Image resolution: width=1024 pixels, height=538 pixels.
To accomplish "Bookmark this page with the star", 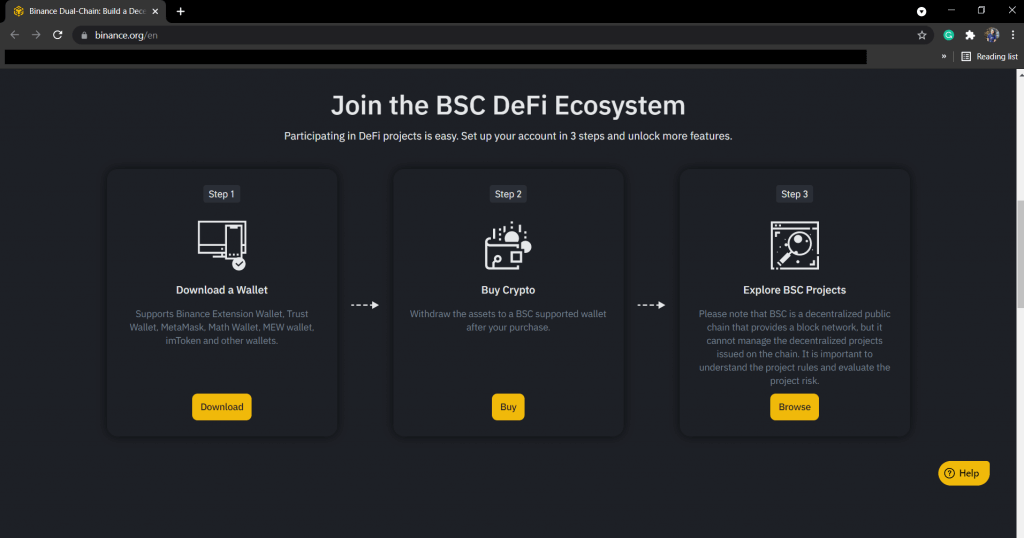I will pos(921,35).
